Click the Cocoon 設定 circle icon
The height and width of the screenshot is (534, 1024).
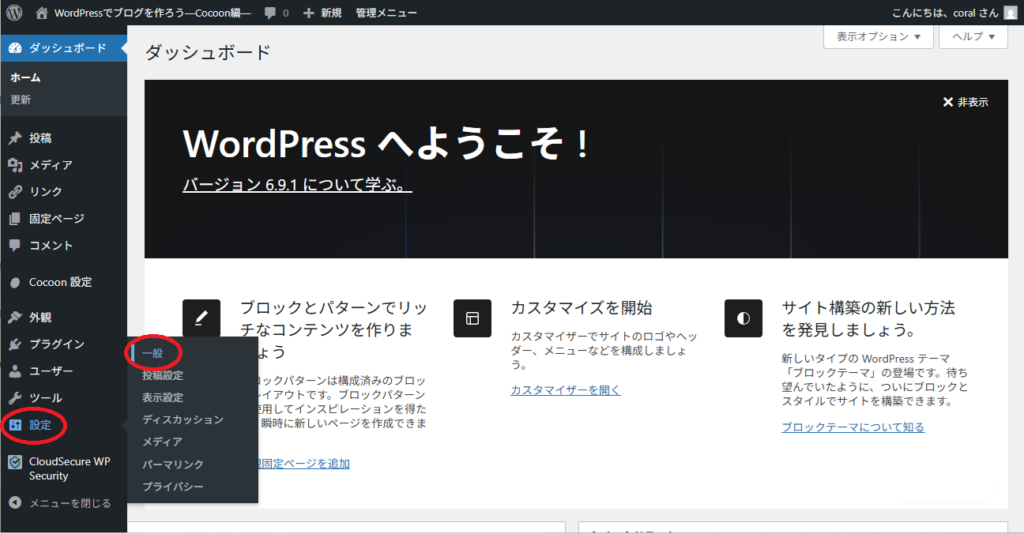pos(15,283)
